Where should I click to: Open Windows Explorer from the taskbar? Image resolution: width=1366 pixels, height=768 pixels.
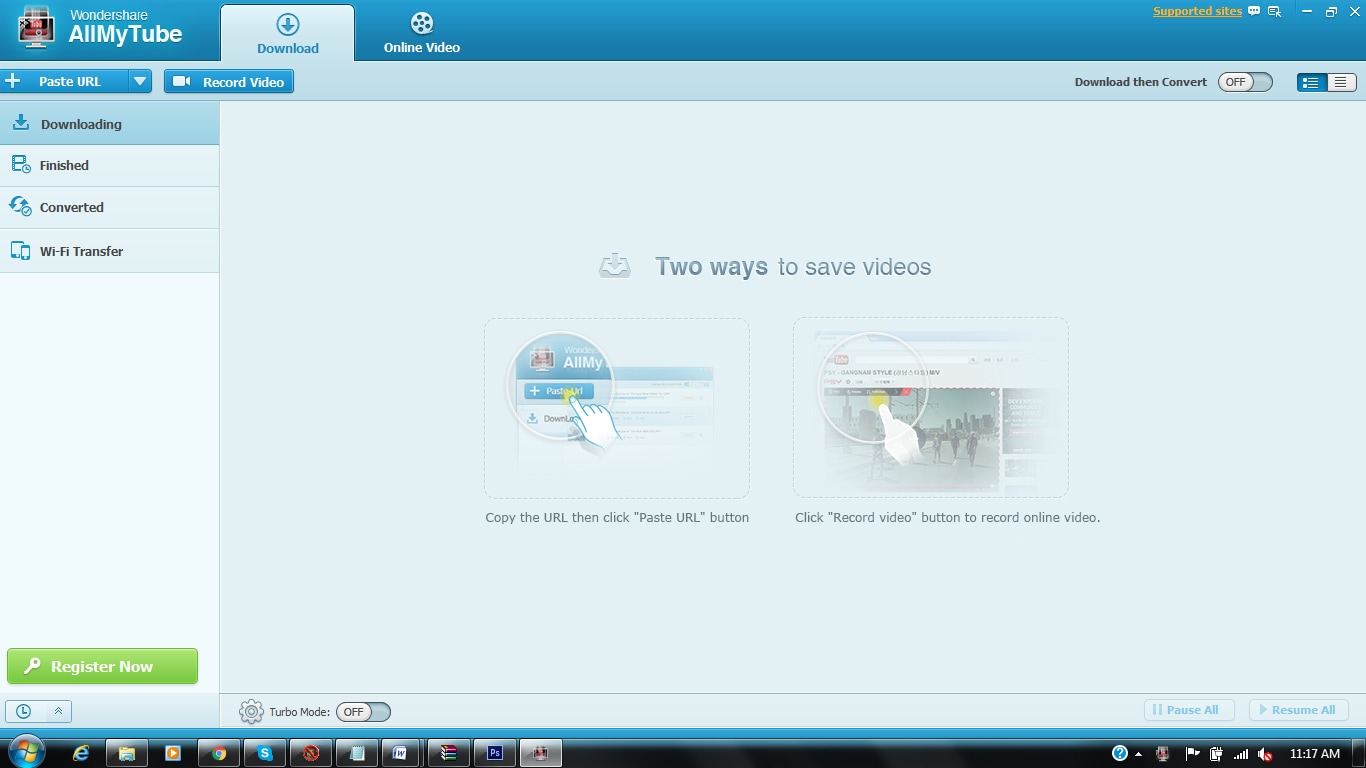(127, 753)
